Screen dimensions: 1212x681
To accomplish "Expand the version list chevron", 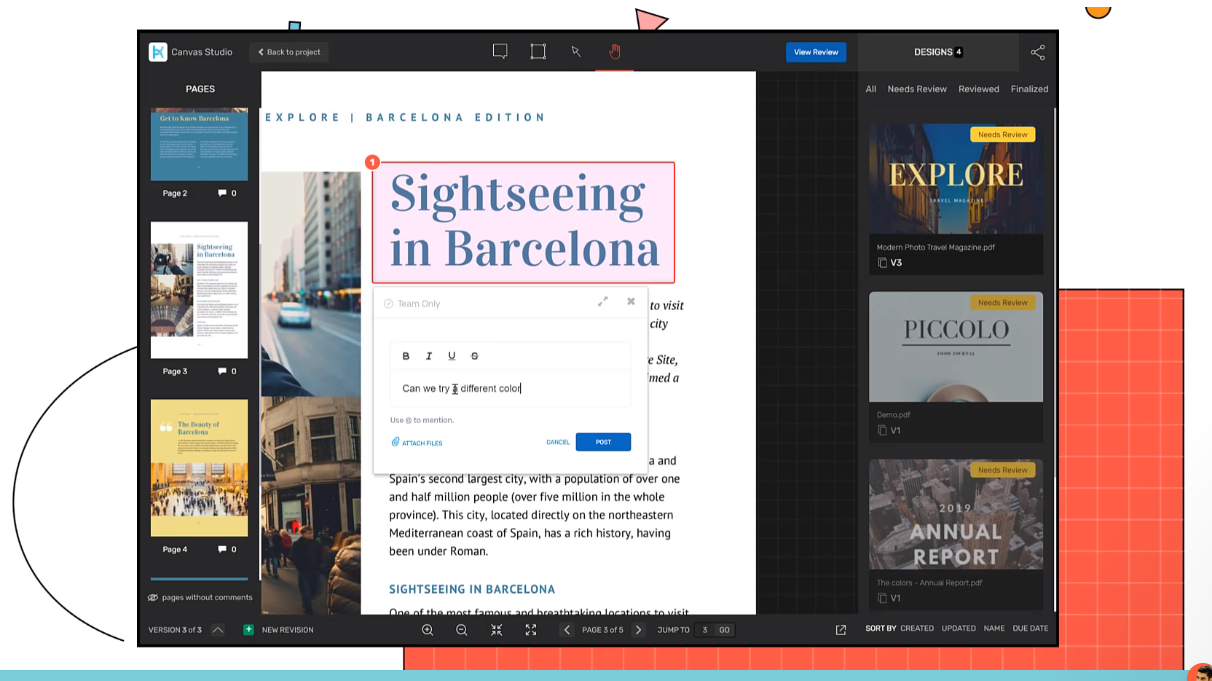I will 218,630.
